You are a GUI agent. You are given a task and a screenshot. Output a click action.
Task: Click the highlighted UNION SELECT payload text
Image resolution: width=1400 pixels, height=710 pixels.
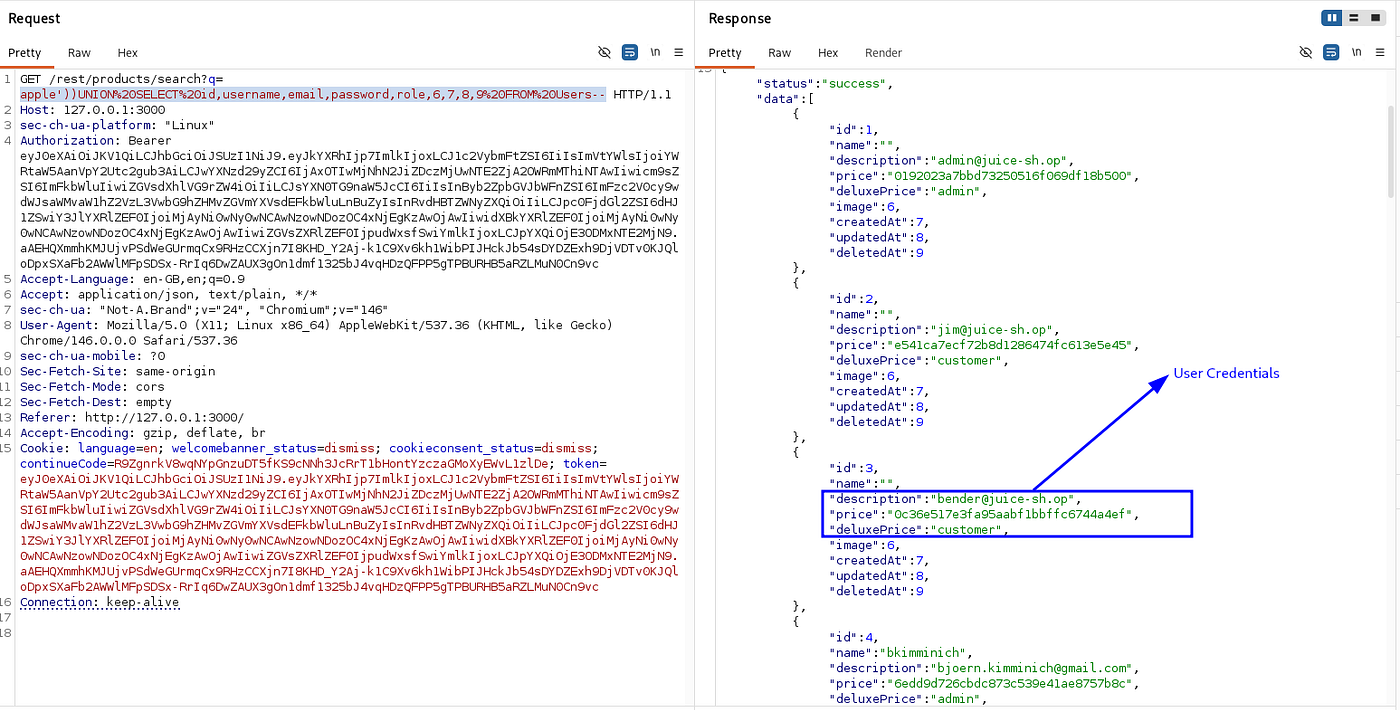313,95
